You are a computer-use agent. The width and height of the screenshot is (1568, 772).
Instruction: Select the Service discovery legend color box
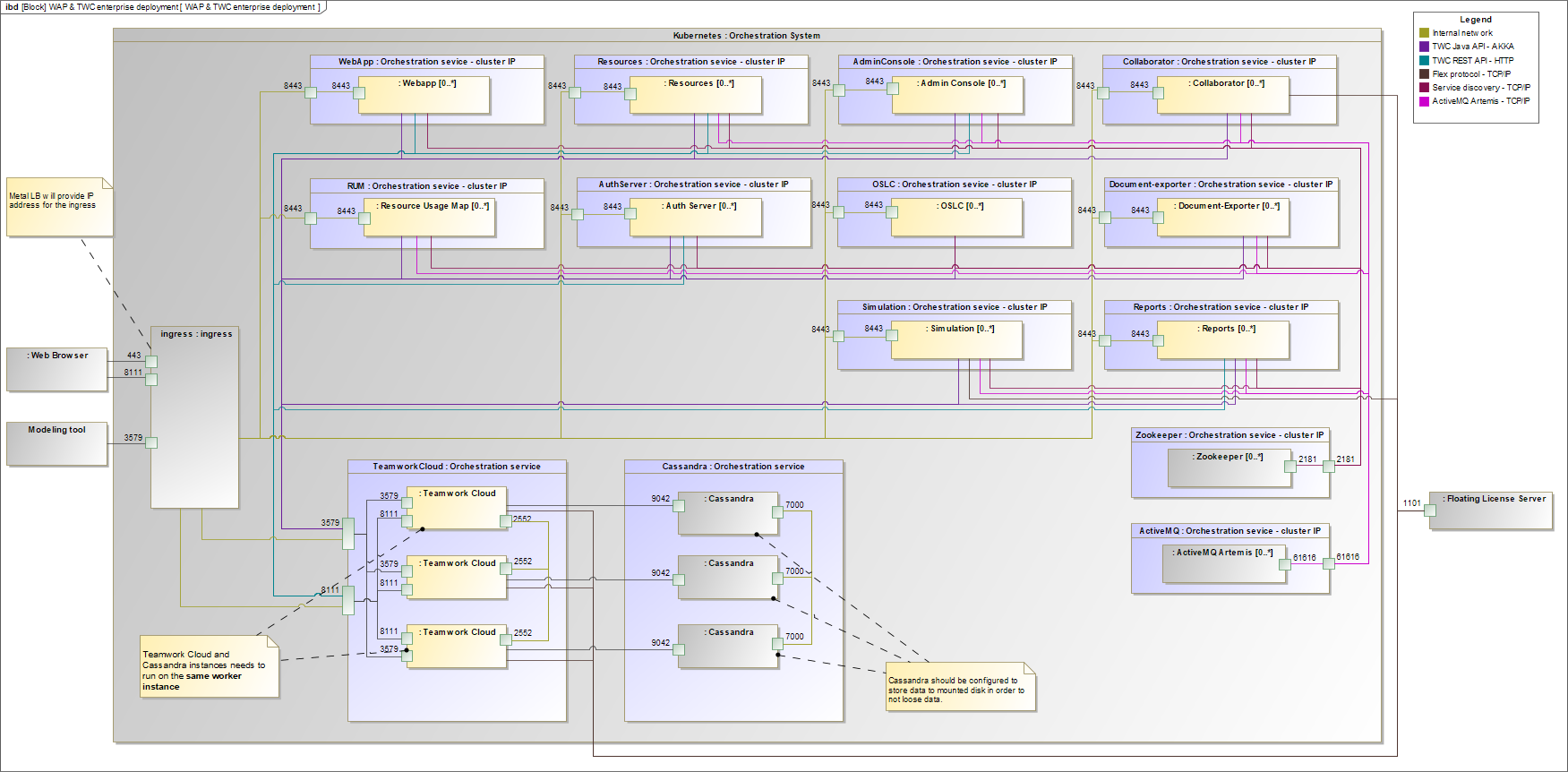click(x=1424, y=88)
